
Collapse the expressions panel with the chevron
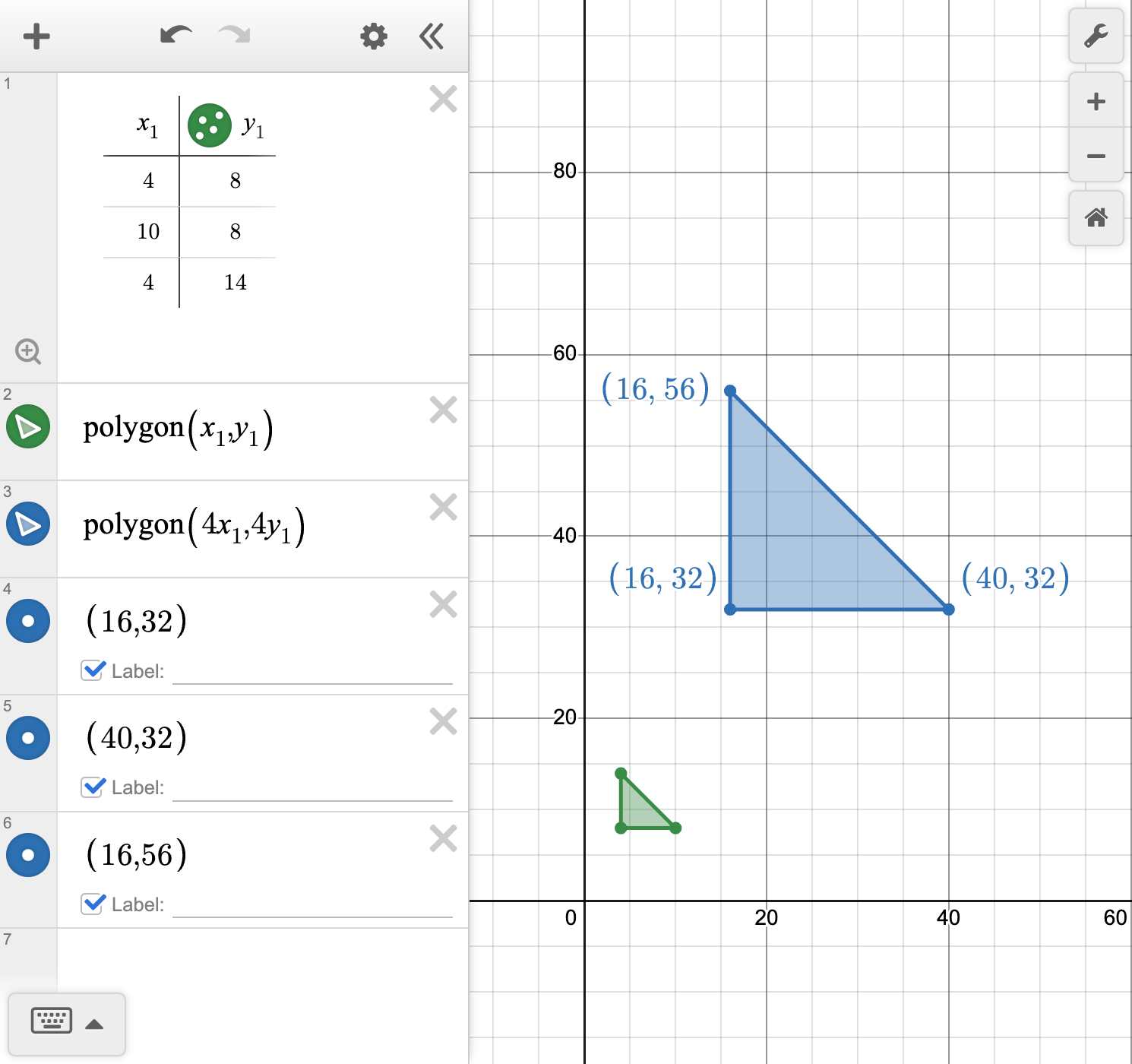click(x=431, y=36)
